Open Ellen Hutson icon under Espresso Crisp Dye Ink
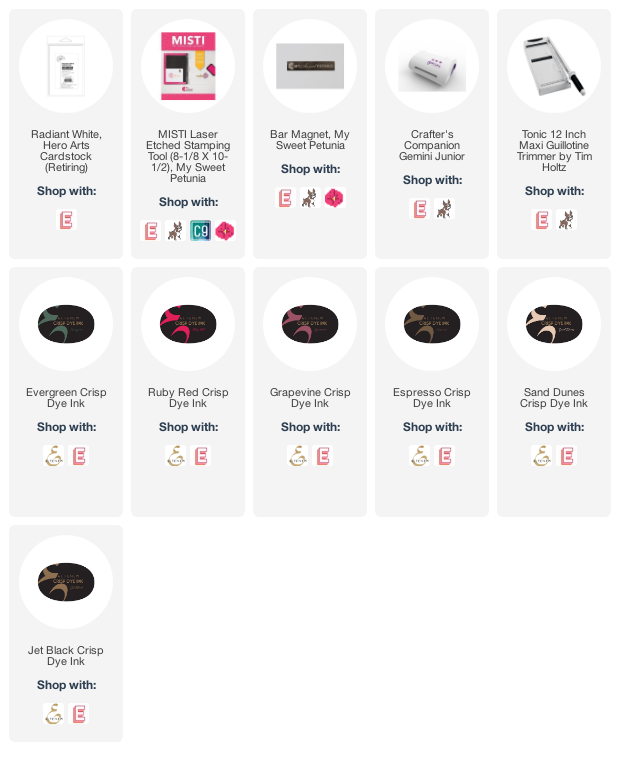The width and height of the screenshot is (620, 762). point(445,456)
